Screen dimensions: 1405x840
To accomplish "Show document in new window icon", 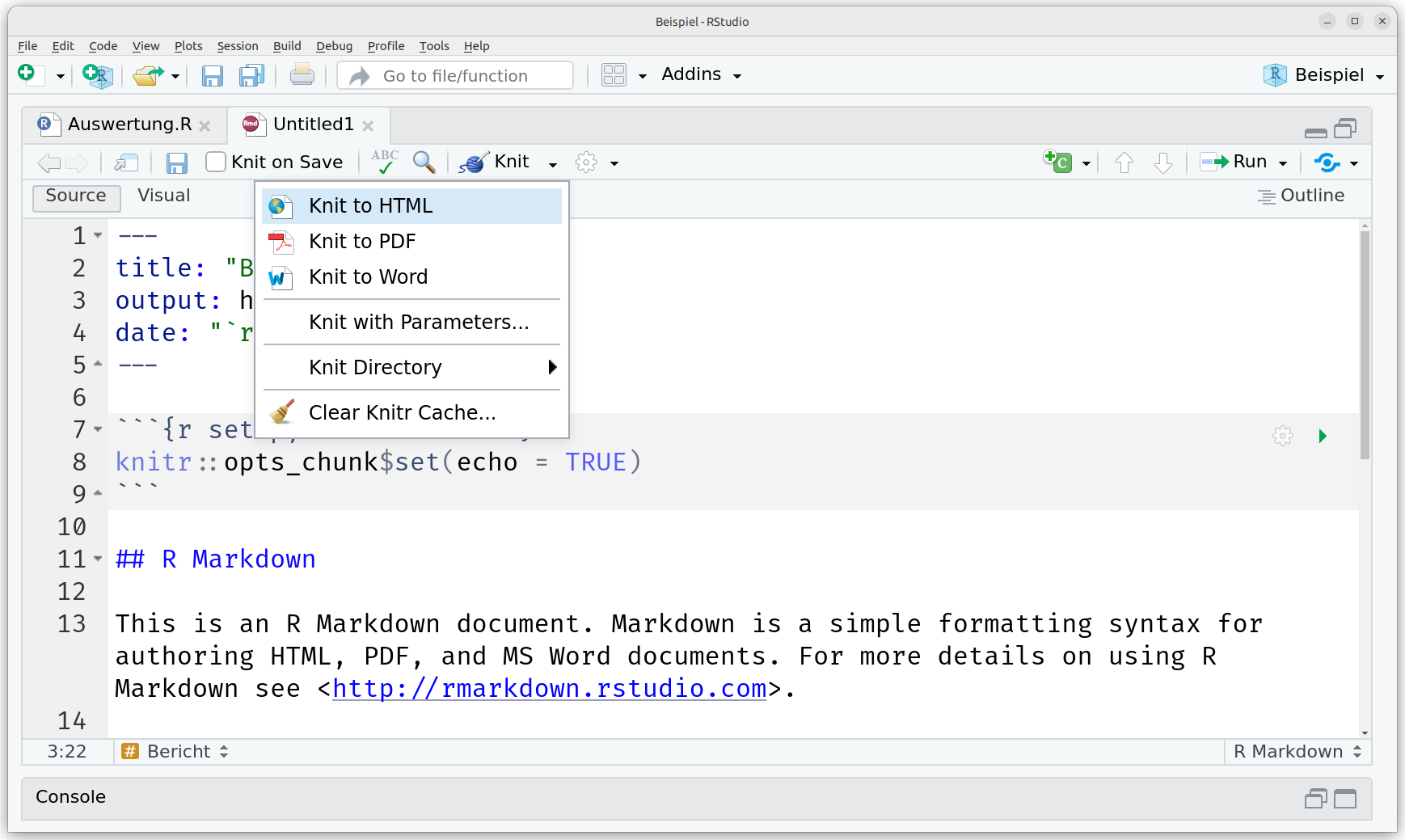I will coord(126,163).
